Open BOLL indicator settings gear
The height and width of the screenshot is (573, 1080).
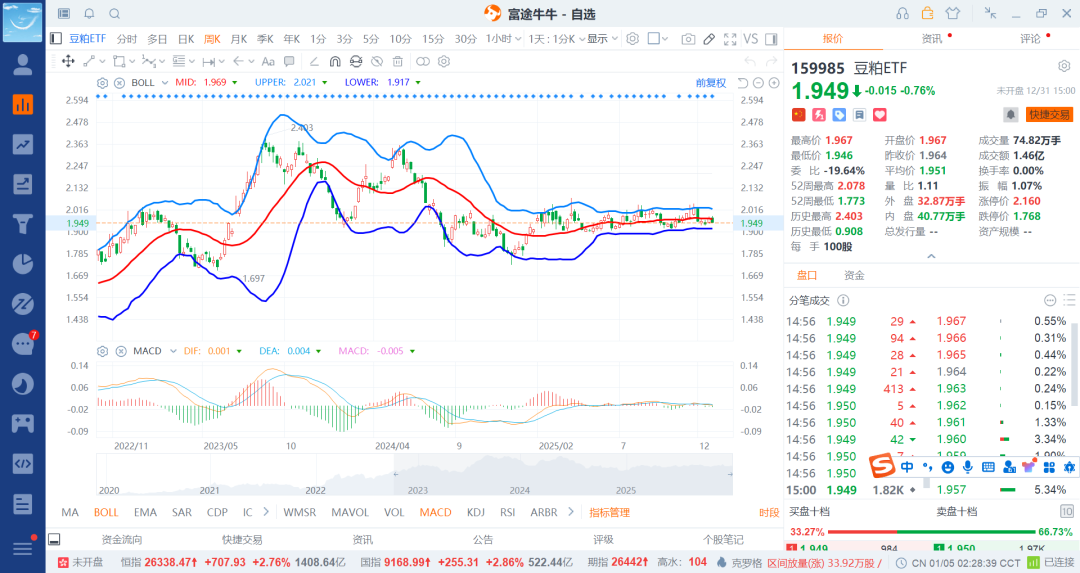tap(103, 83)
